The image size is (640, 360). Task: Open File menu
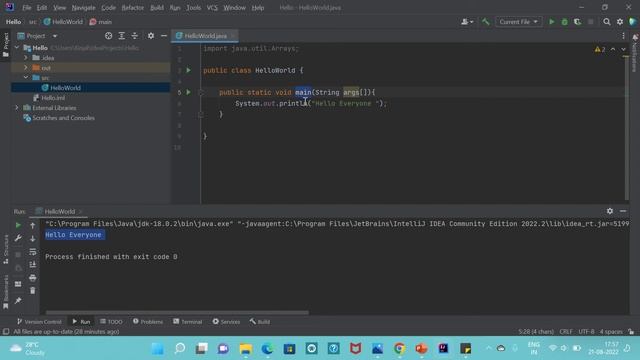(27, 8)
